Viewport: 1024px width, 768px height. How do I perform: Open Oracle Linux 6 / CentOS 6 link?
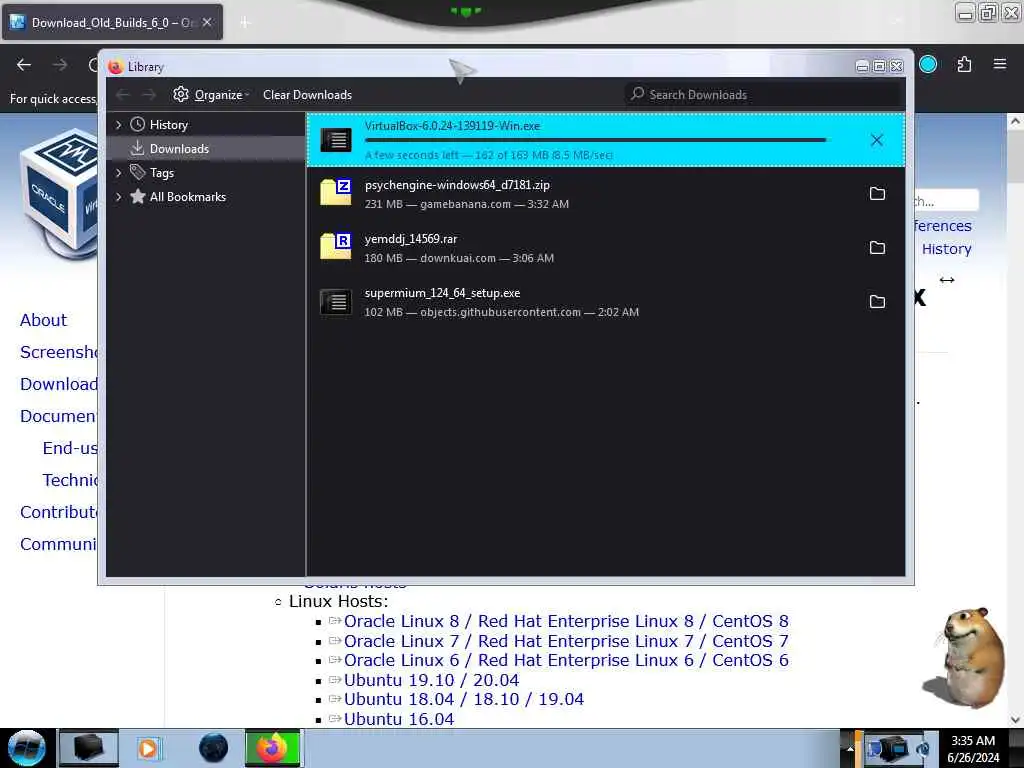(566, 660)
